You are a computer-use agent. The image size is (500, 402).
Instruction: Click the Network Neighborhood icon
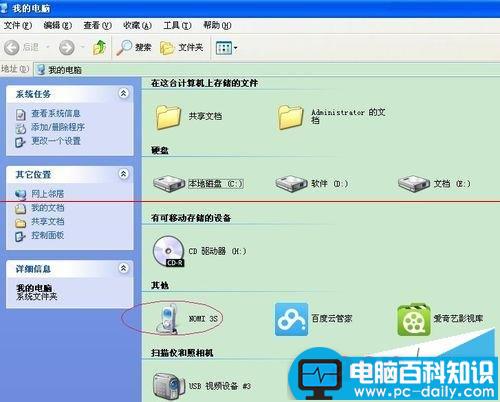(21, 194)
